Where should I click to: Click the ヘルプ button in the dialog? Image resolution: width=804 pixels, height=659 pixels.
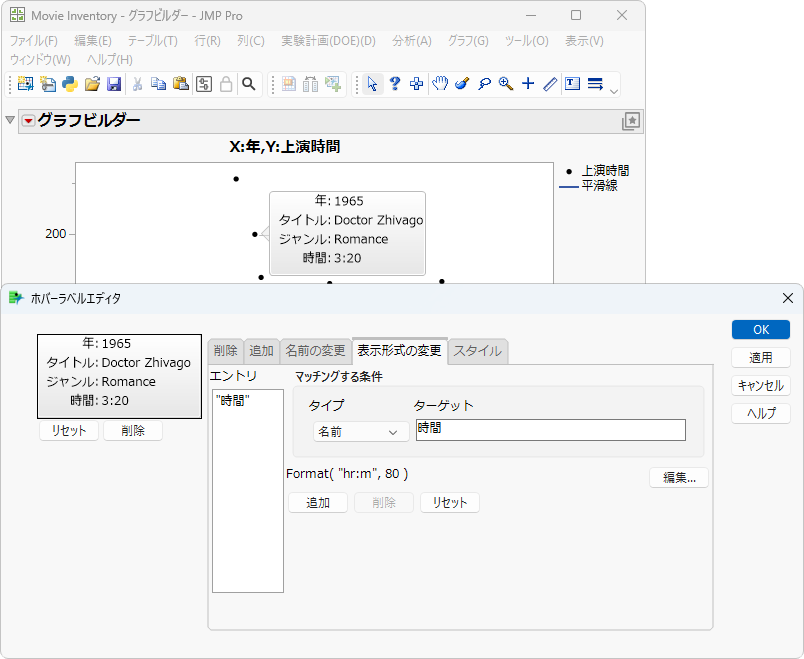761,413
